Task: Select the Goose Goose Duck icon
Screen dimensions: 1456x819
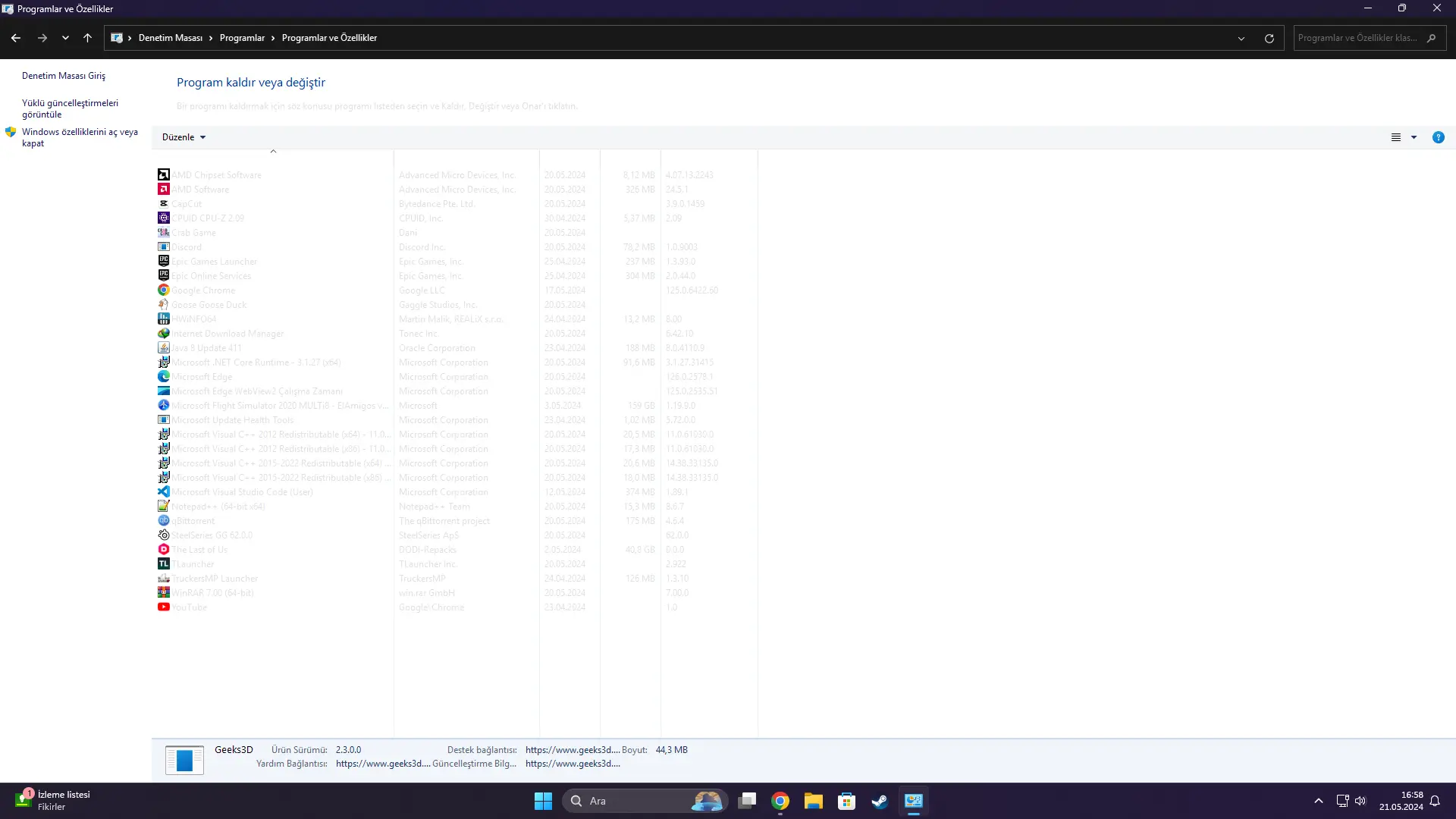Action: pos(163,305)
